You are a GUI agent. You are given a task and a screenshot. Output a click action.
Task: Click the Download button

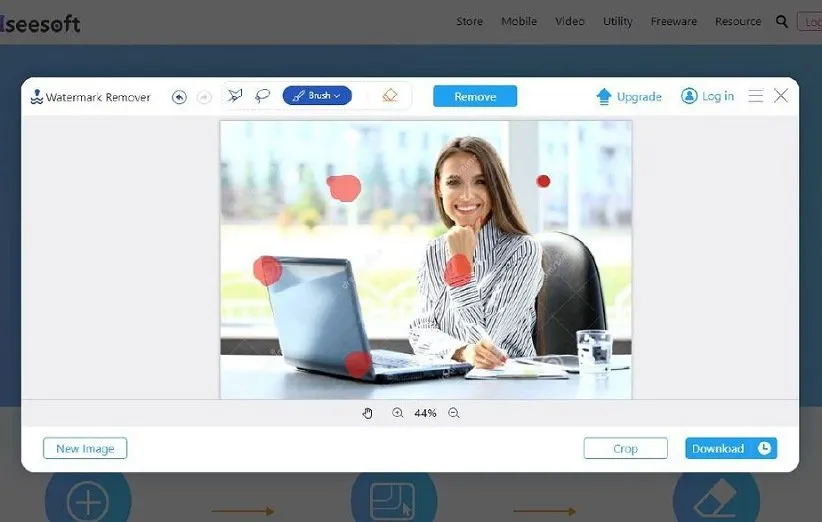pyautogui.click(x=731, y=449)
